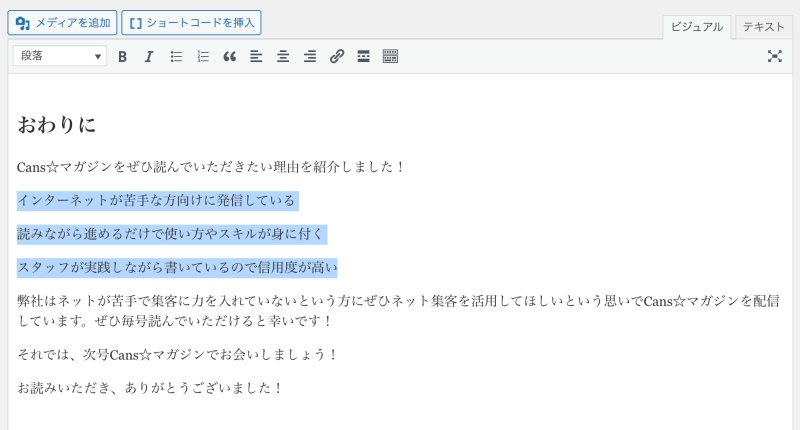This screenshot has width=800, height=430.
Task: Place cursor in お読みいただき、ありがとうございました line
Action: [x=150, y=387]
